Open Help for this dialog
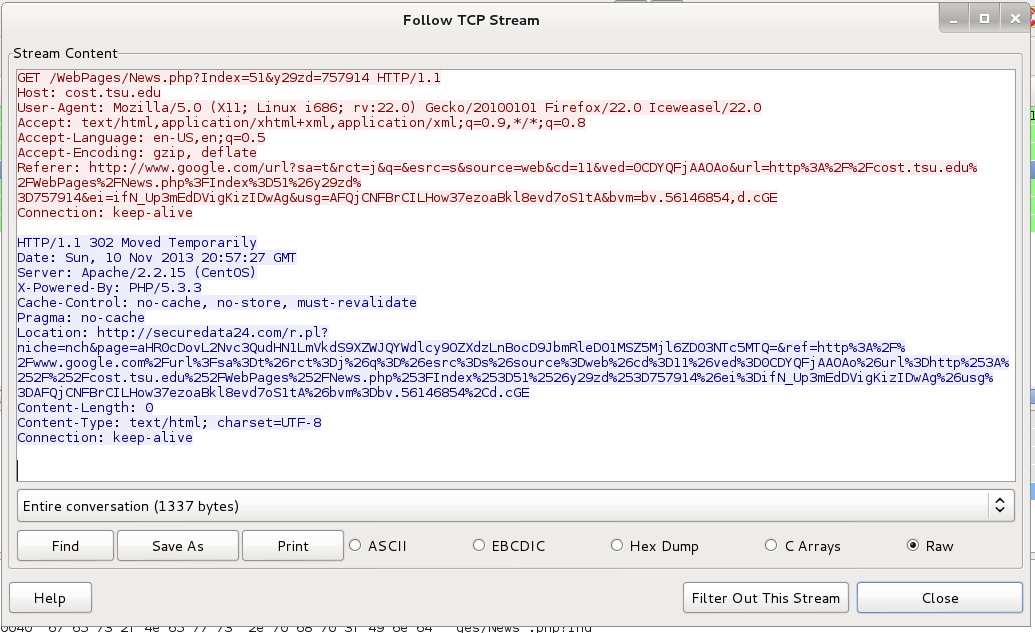Image resolution: width=1035 pixels, height=633 pixels. [x=50, y=598]
